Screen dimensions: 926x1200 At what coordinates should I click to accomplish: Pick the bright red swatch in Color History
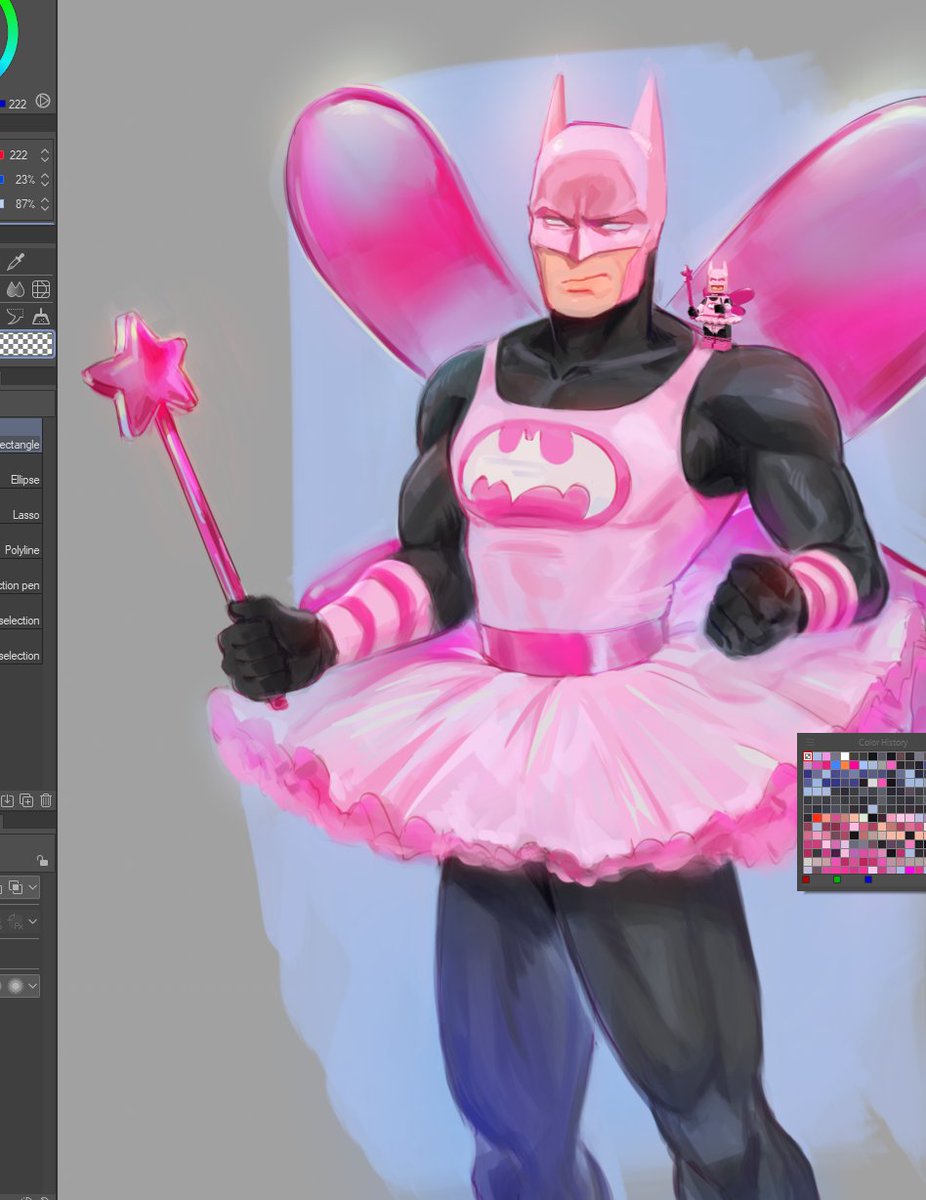(x=817, y=818)
